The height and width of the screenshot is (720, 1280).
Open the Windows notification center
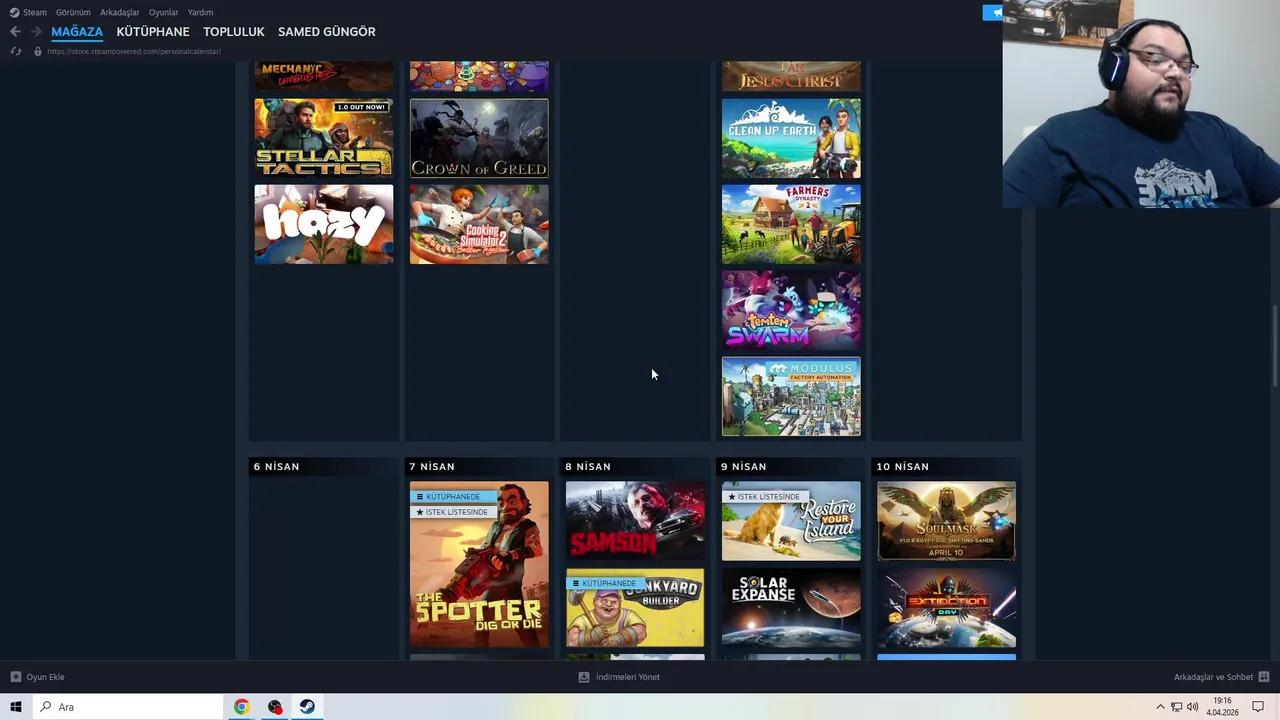[x=1258, y=707]
